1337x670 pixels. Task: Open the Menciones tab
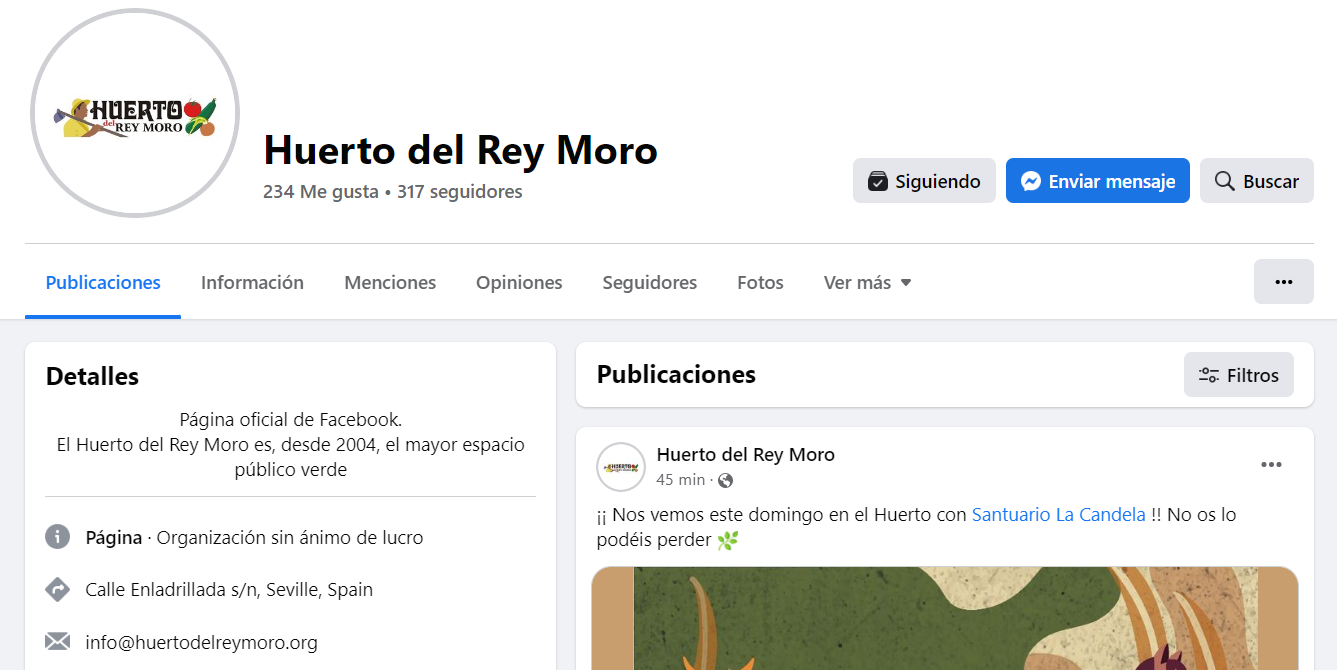point(390,283)
